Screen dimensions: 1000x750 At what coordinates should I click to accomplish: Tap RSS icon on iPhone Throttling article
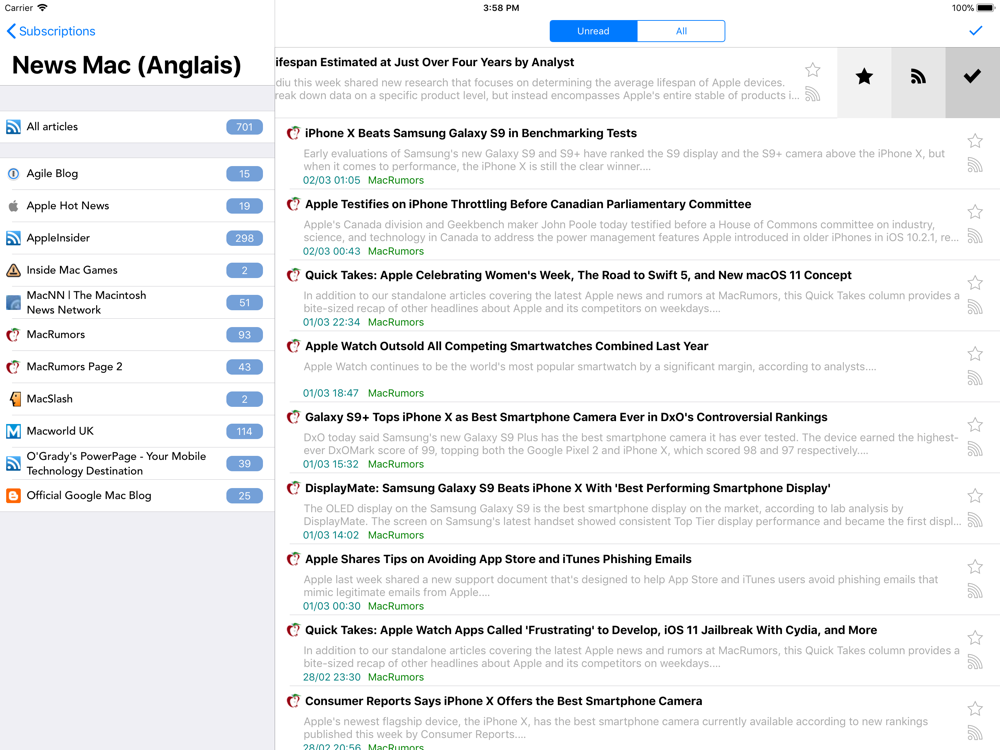click(x=975, y=236)
